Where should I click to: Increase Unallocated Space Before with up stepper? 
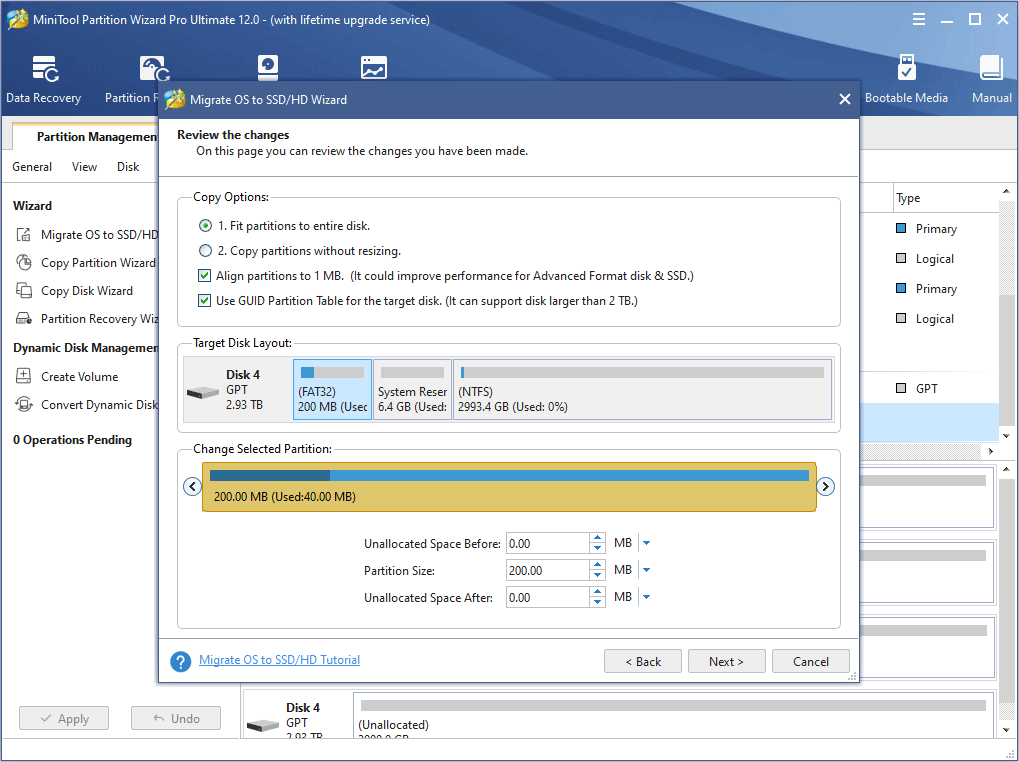click(x=597, y=538)
